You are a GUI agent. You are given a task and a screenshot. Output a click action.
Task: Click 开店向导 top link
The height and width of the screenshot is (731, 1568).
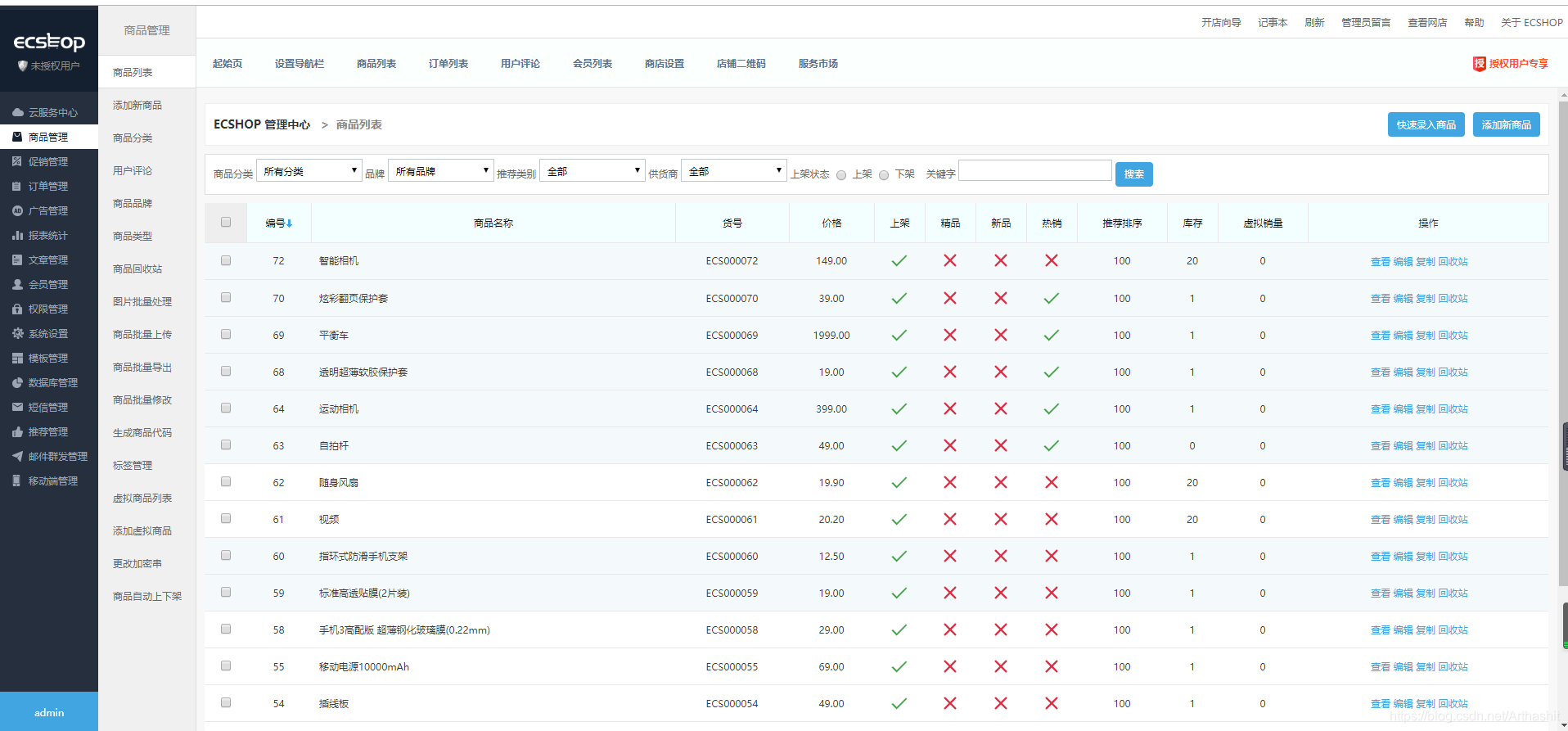click(x=1221, y=23)
